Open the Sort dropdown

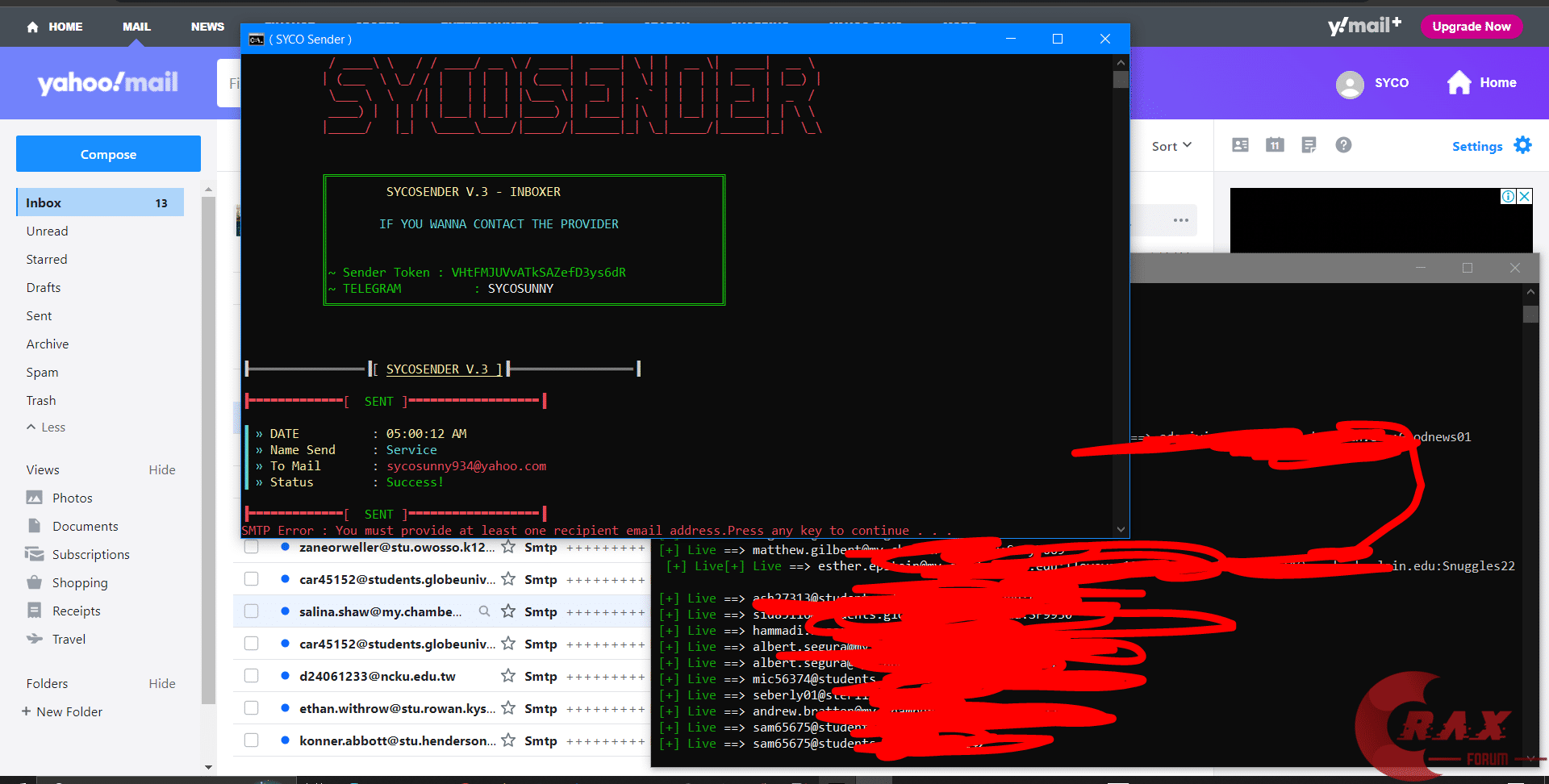tap(1171, 146)
